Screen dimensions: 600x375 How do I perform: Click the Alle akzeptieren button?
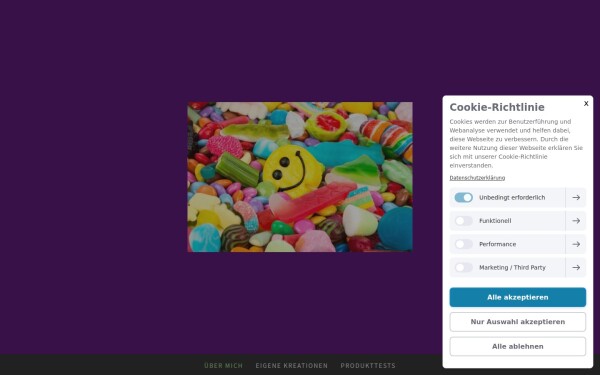tap(517, 297)
